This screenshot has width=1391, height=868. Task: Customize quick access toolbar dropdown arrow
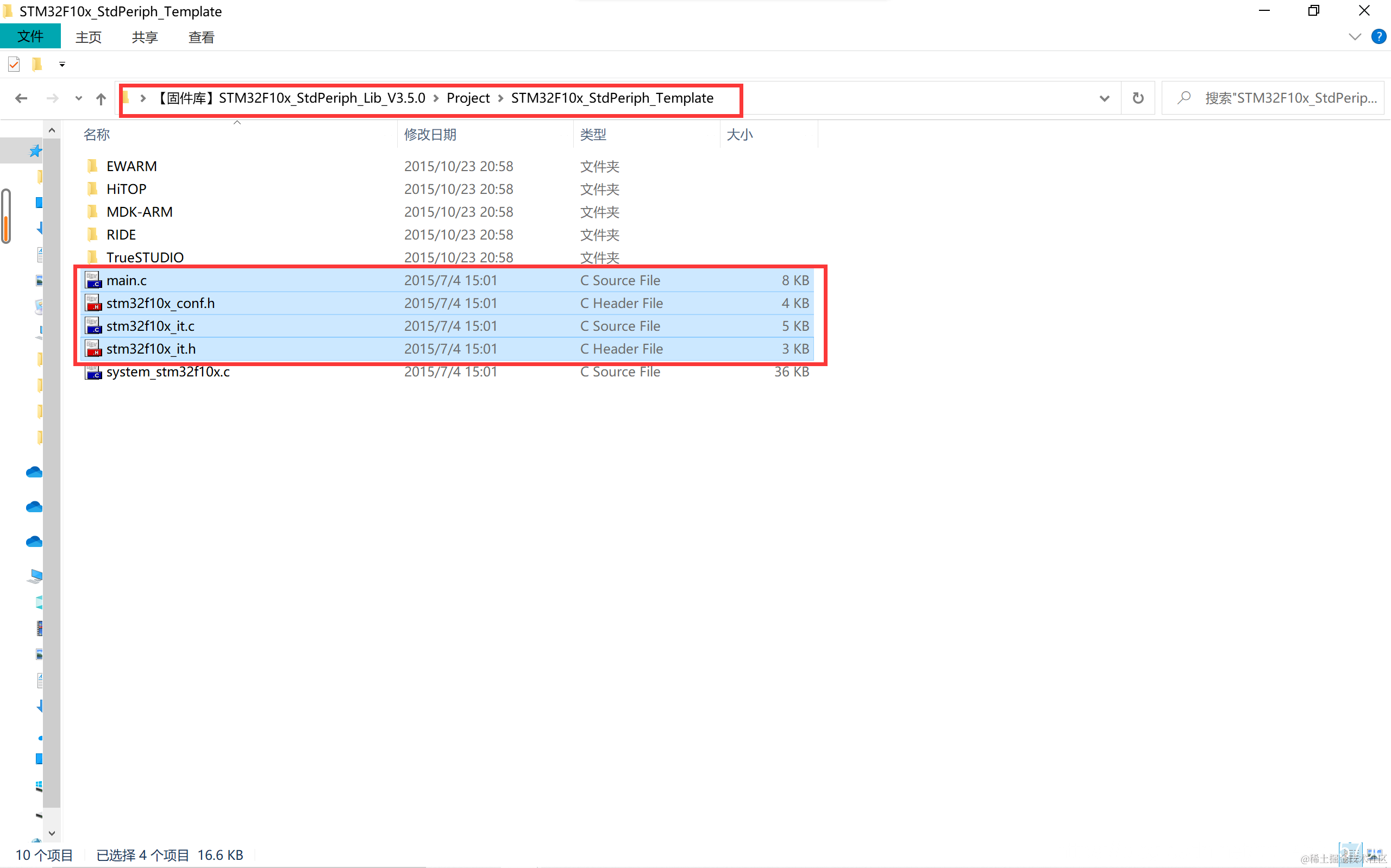coord(62,64)
